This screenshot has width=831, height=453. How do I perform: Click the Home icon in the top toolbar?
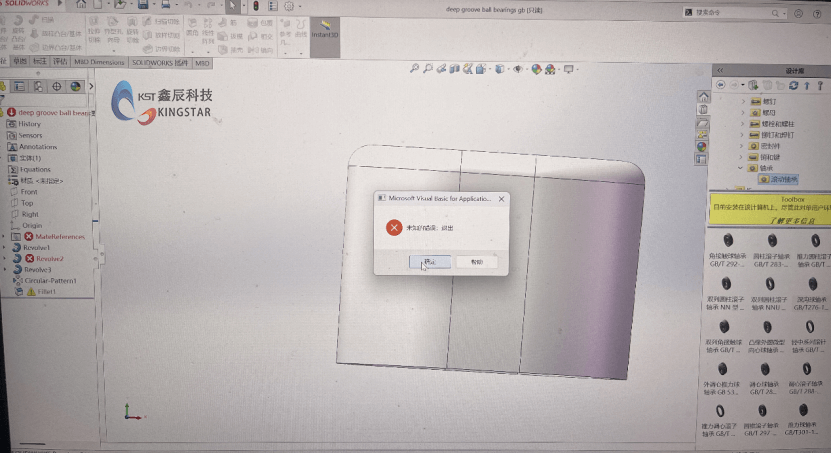[81, 5]
